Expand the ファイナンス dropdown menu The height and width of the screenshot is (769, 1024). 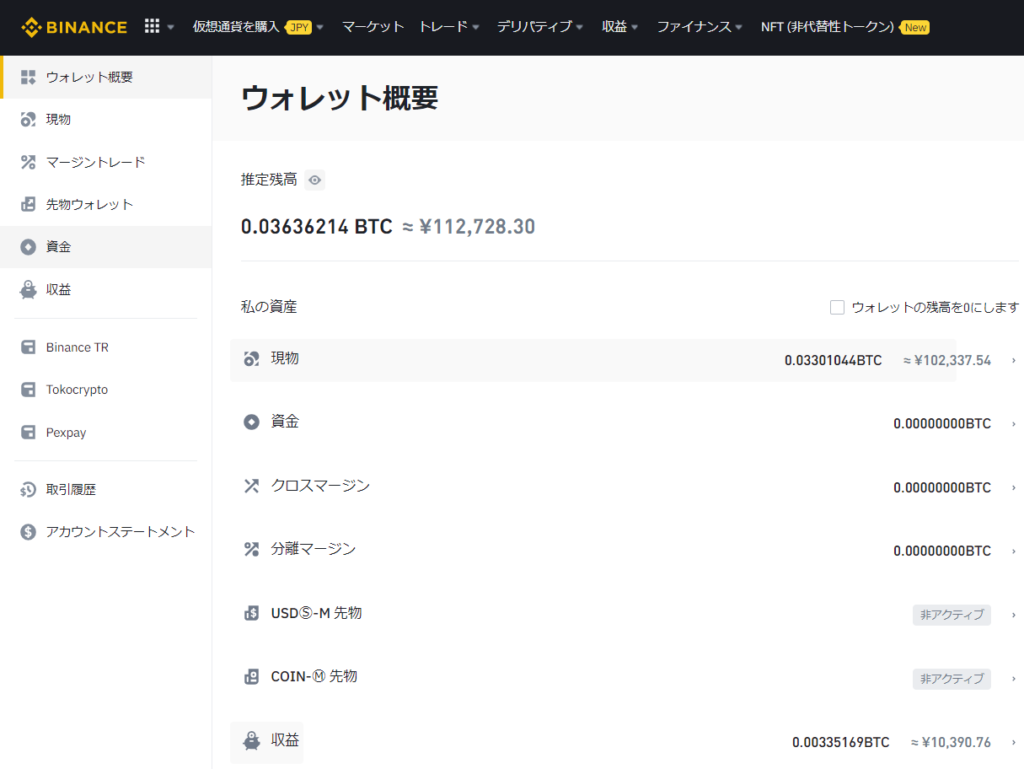pyautogui.click(x=699, y=27)
